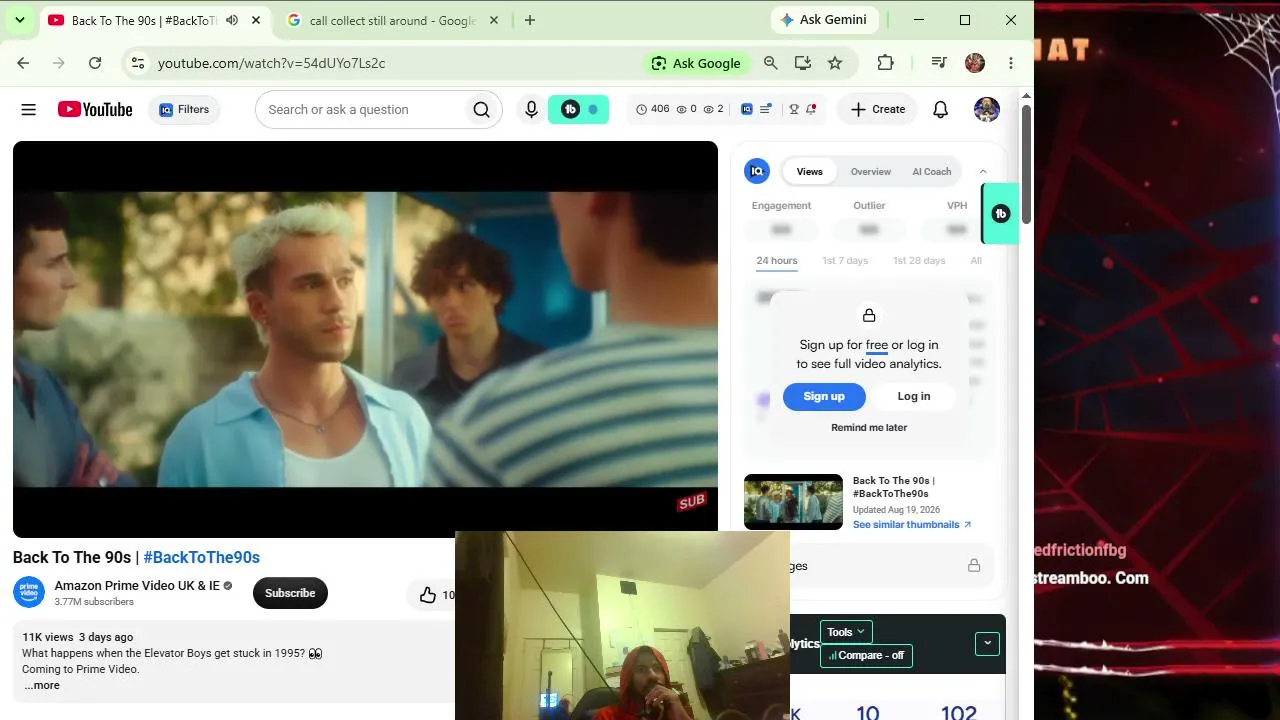The height and width of the screenshot is (720, 1280).
Task: Open the Chrome tab search dropdown
Action: [x=19, y=20]
